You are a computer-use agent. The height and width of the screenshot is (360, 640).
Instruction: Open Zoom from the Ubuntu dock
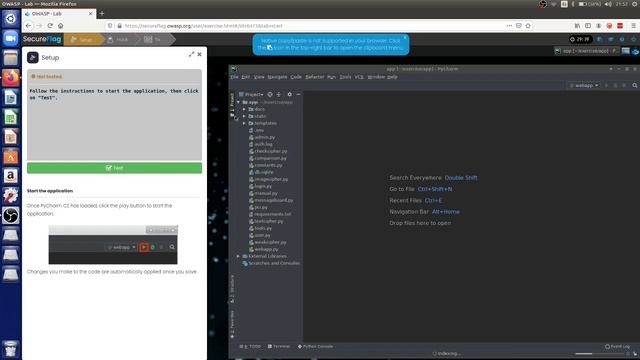tap(11, 38)
